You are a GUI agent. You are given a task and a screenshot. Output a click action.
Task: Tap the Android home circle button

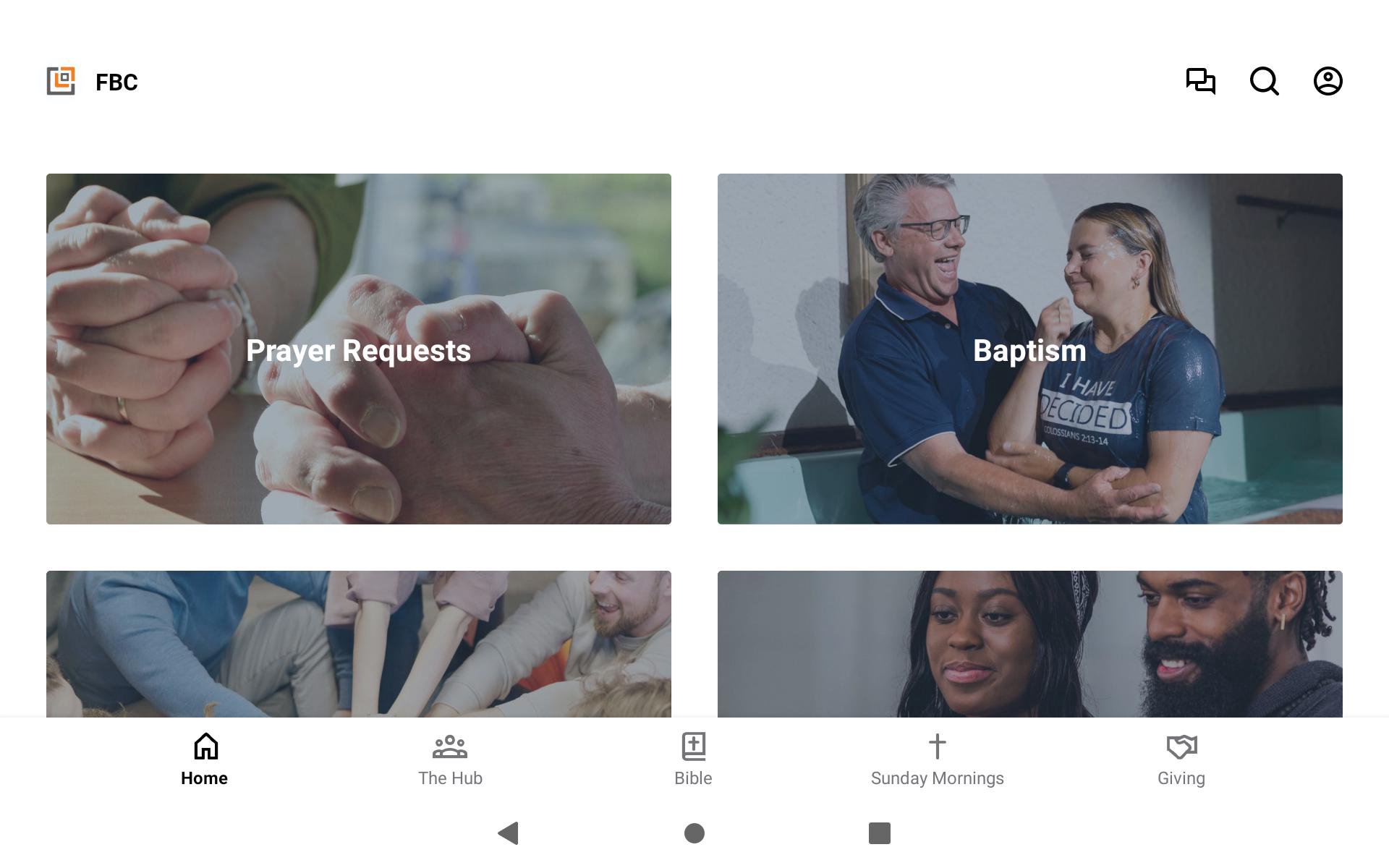[694, 833]
